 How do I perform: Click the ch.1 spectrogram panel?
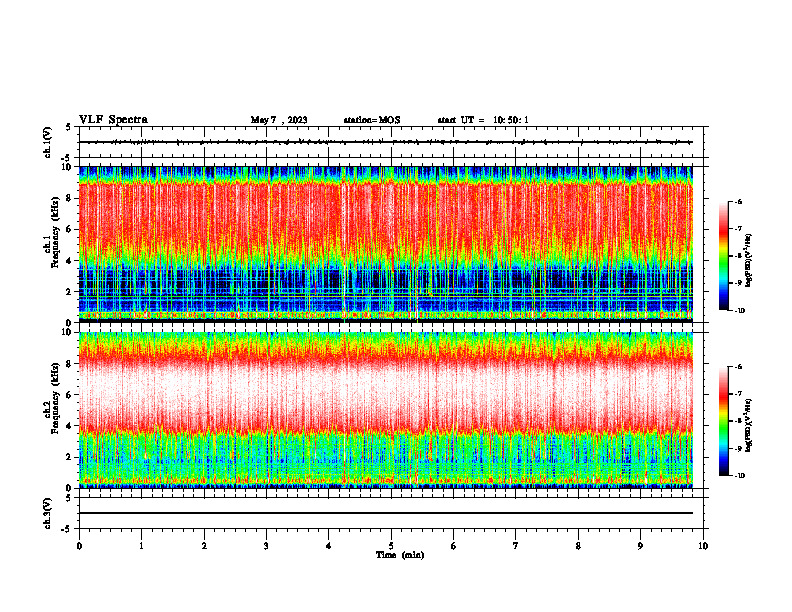(x=385, y=244)
